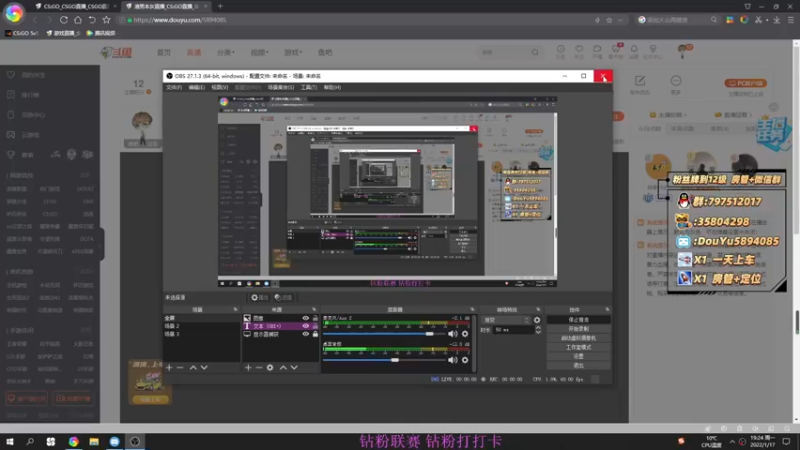The width and height of the screenshot is (800, 450).
Task: Bookmark this page with the star icon
Action: point(106,20)
